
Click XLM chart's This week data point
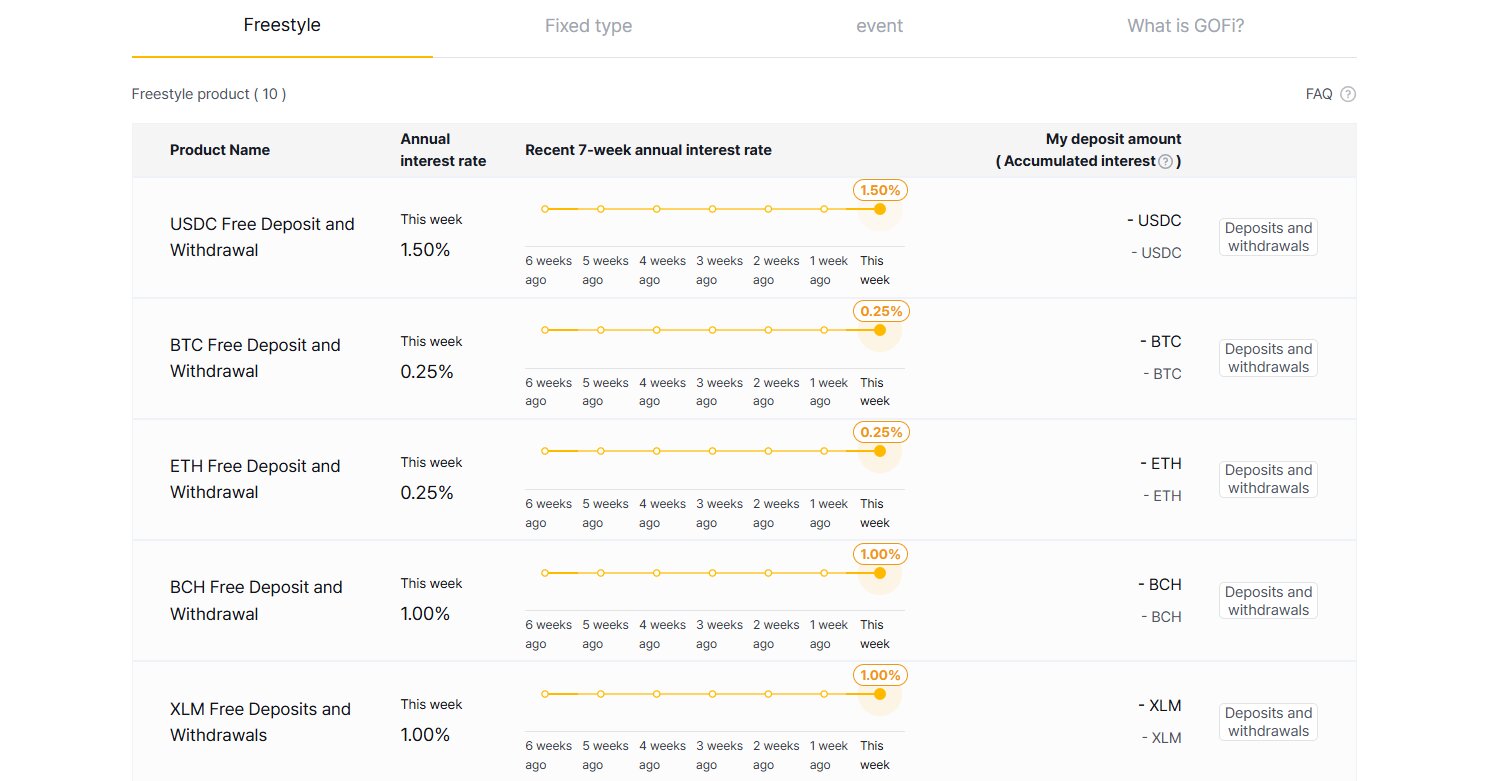pos(879,694)
